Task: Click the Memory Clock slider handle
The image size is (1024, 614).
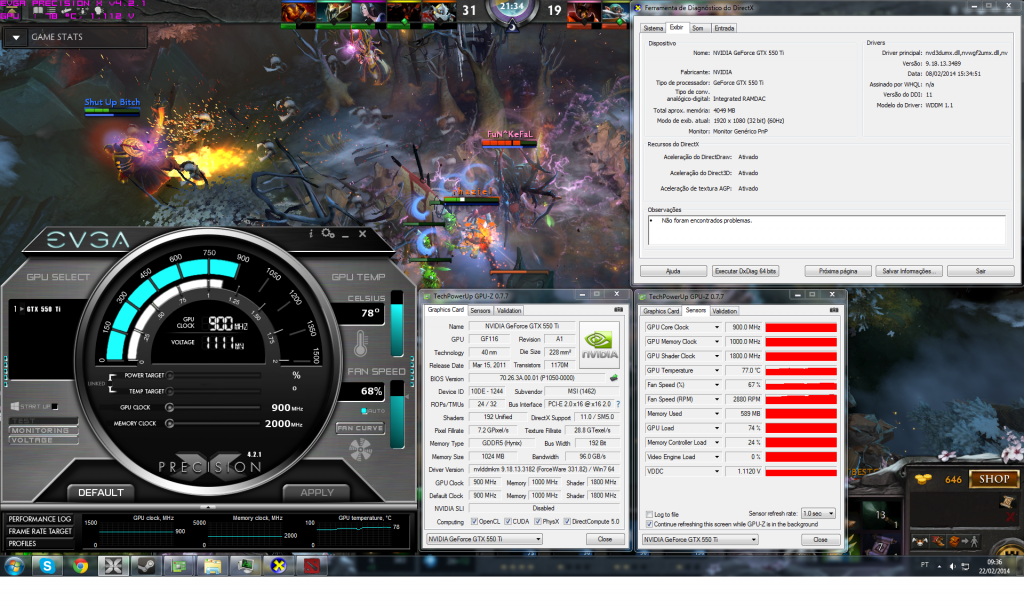Action: [169, 423]
